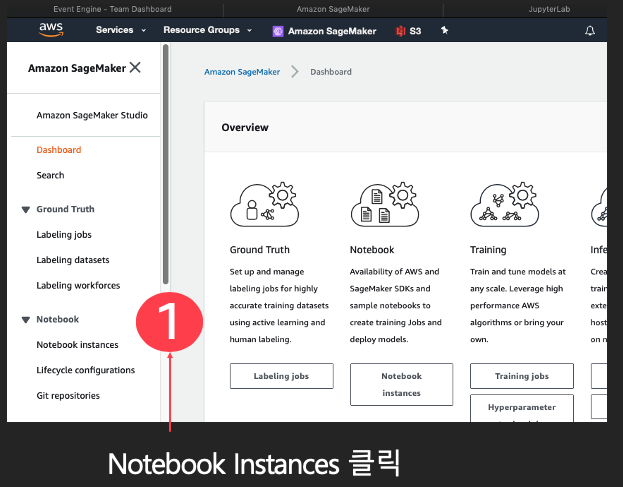Select Dashboard in the sidebar
The height and width of the screenshot is (487, 623).
tap(59, 150)
